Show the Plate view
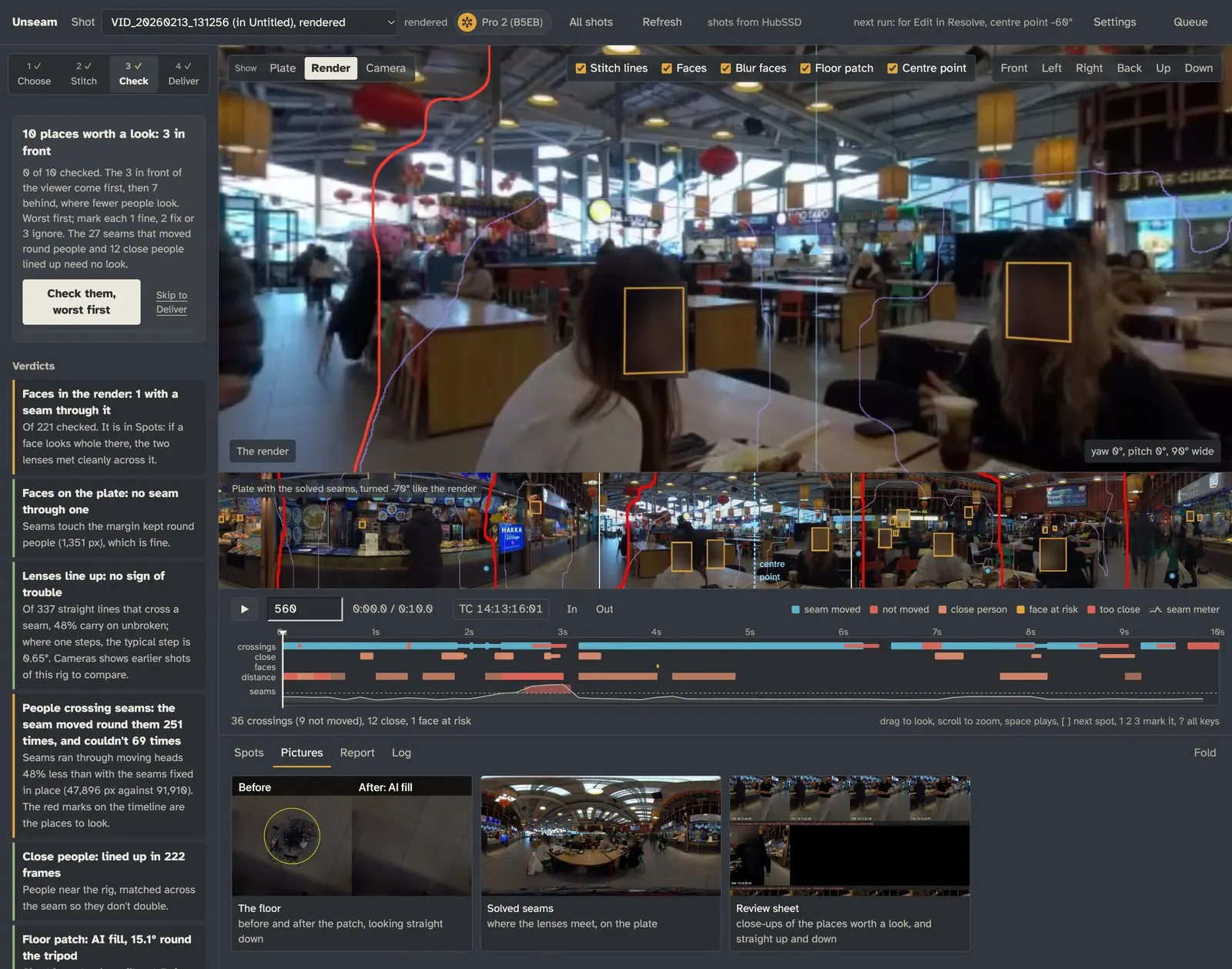This screenshot has width=1232, height=969. [283, 68]
